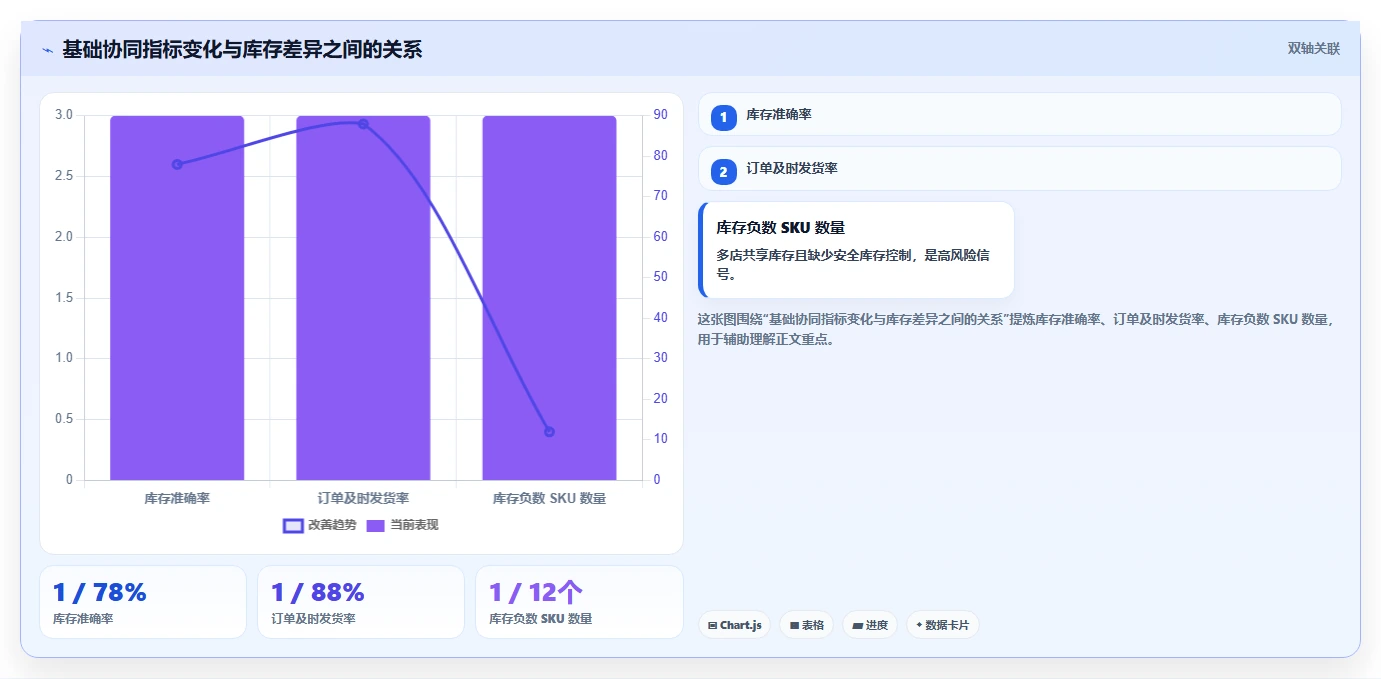The image size is (1381, 679).
Task: Click the 进度 tag icon
Action: coord(857,625)
